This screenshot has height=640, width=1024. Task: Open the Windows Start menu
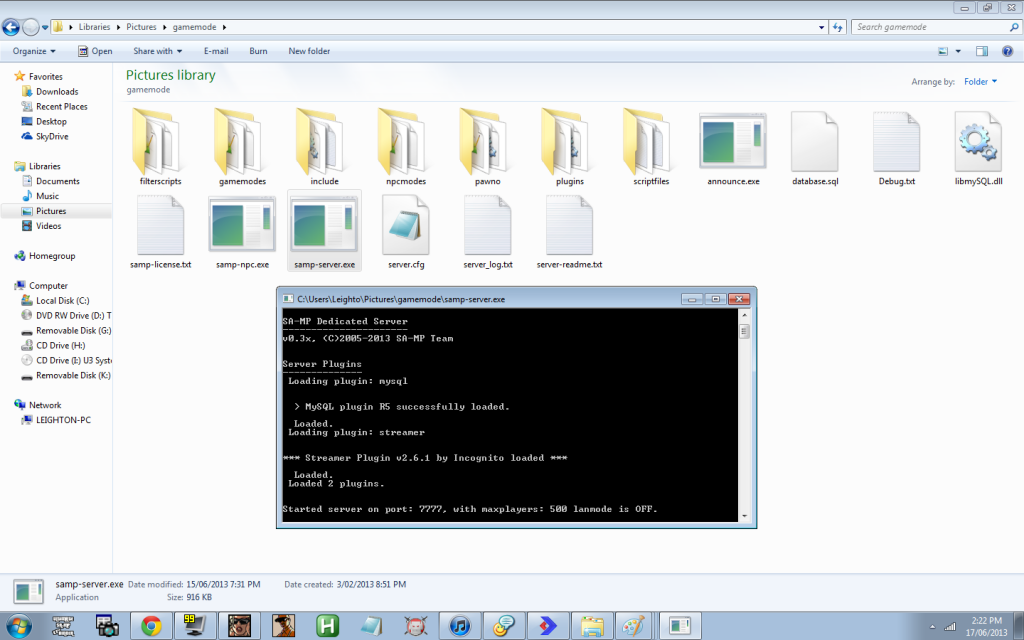click(x=18, y=626)
